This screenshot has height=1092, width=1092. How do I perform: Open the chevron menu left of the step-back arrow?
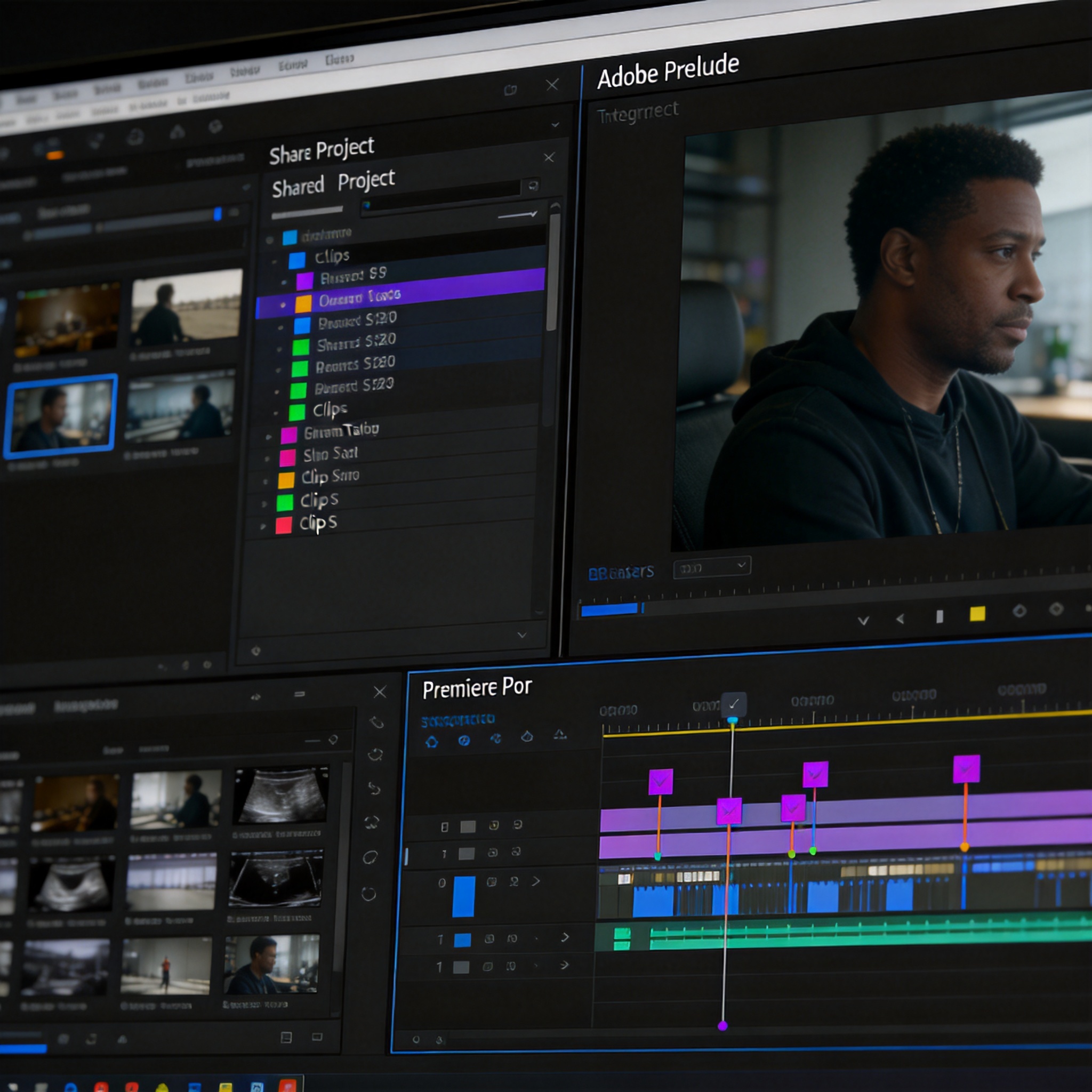[x=863, y=621]
